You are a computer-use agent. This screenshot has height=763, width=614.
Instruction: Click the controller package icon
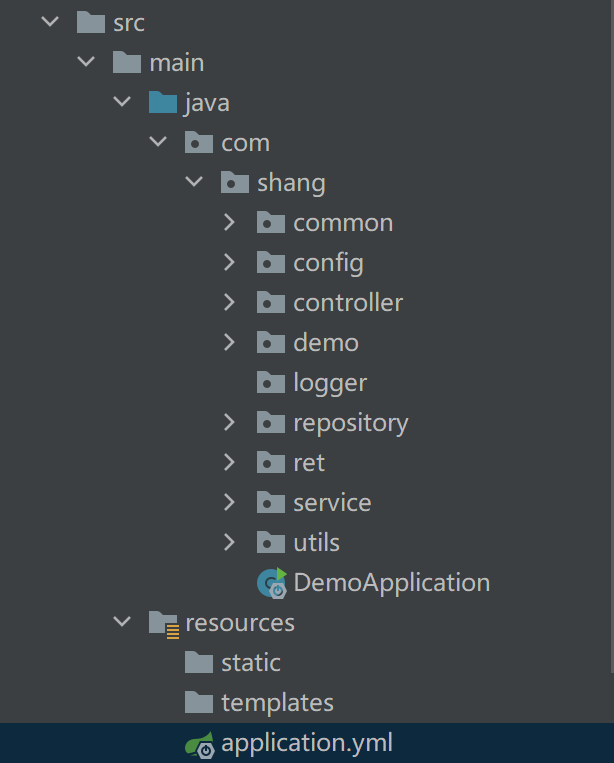[271, 302]
